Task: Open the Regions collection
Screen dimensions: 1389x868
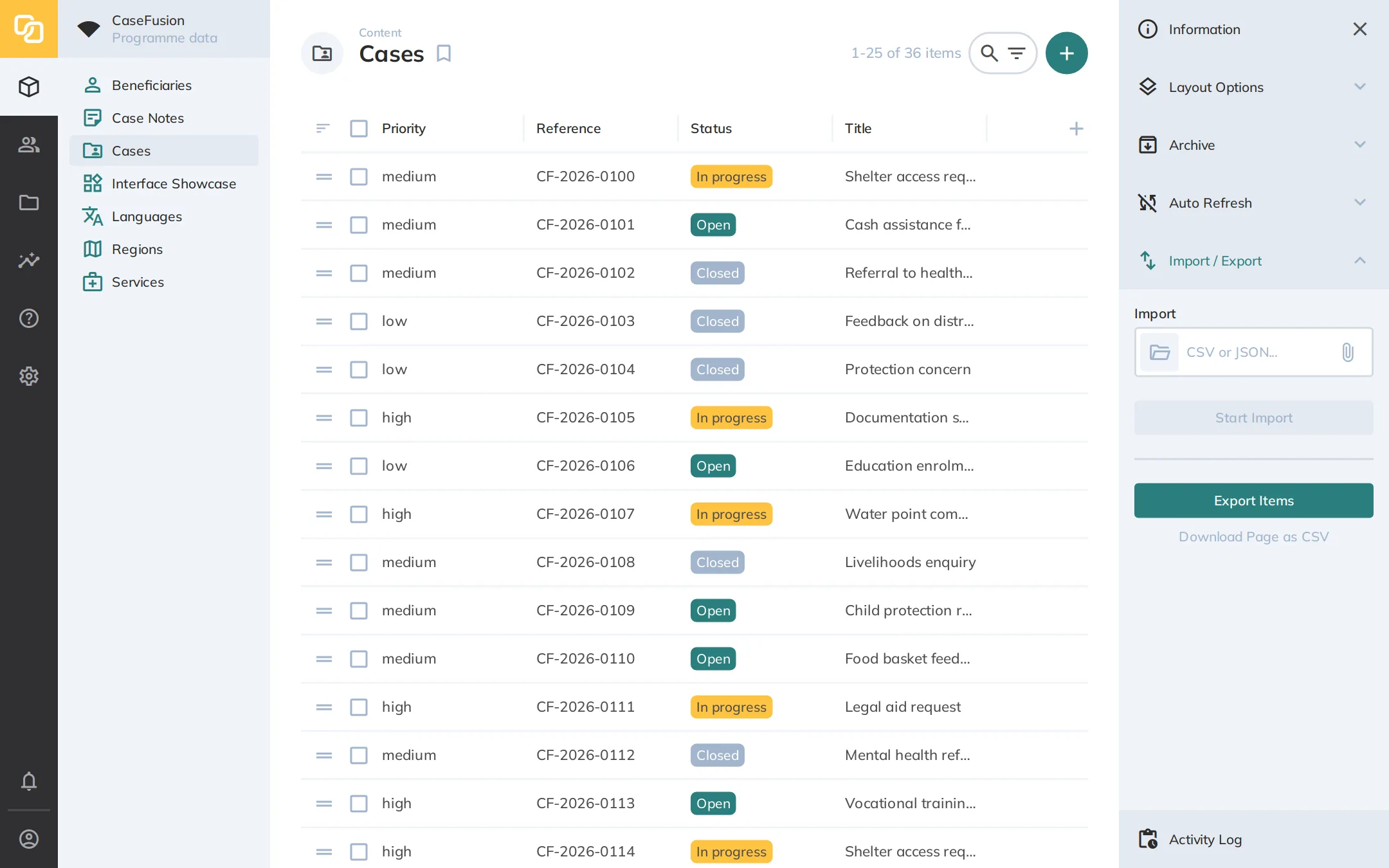Action: coord(164,249)
